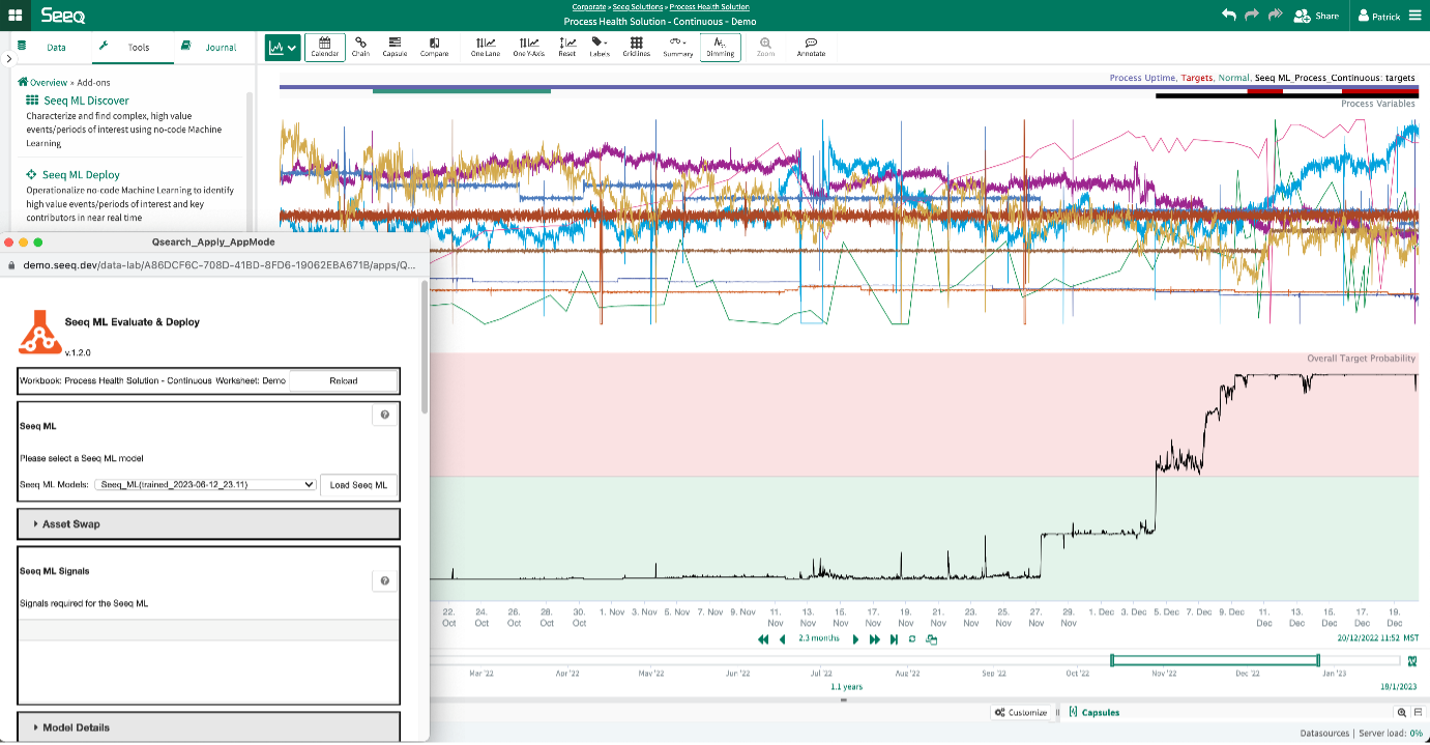The width and height of the screenshot is (1430, 745).
Task: Step display range forward half
Action: click(855, 639)
